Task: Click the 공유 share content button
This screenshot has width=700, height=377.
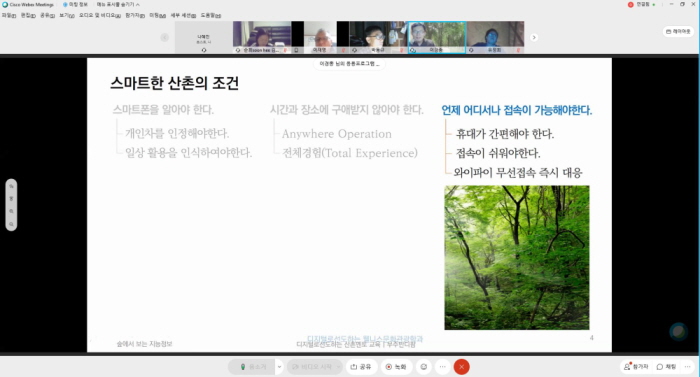Action: point(361,367)
